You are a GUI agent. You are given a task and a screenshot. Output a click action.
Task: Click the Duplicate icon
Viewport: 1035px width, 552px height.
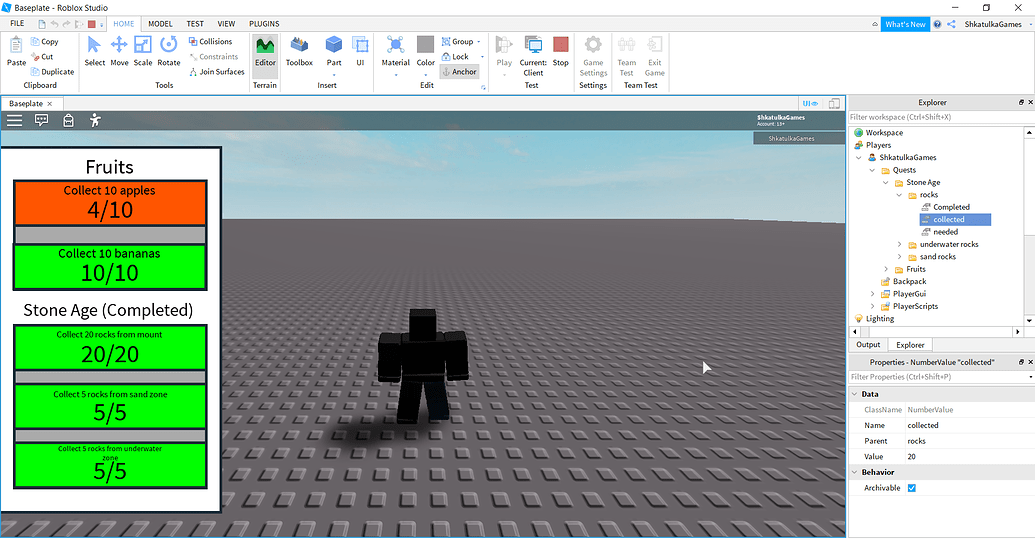click(35, 71)
